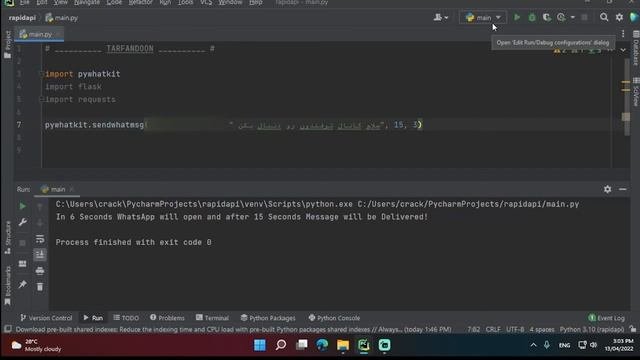Open File Explorer from the taskbar
640x360 pixels.
pyautogui.click(x=343, y=345)
